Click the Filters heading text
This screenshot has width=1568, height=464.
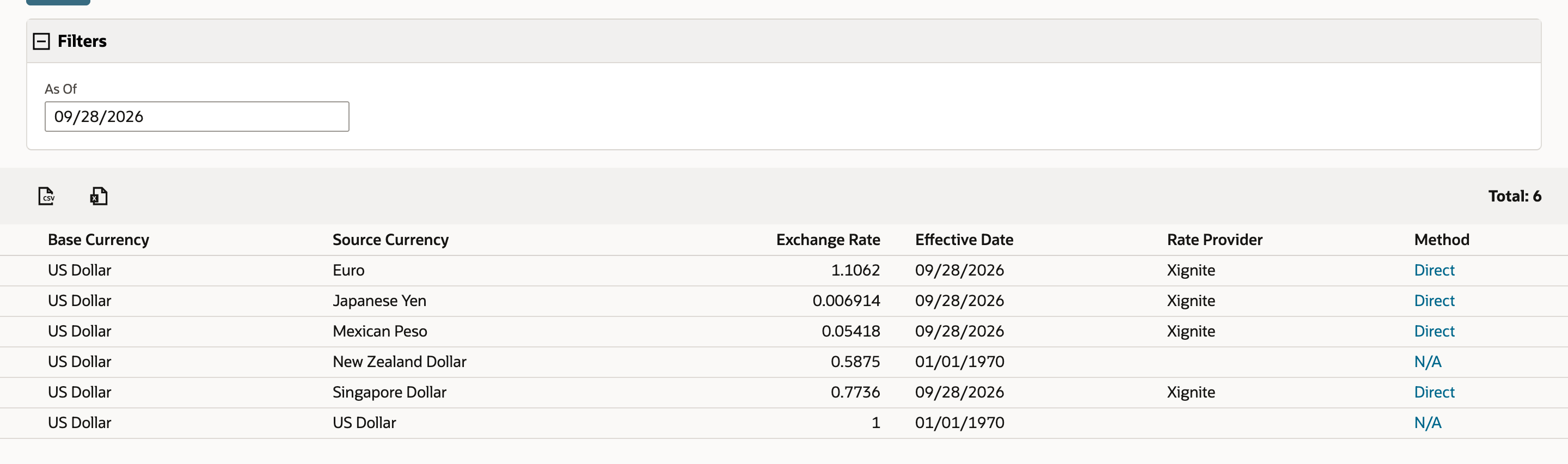[82, 41]
